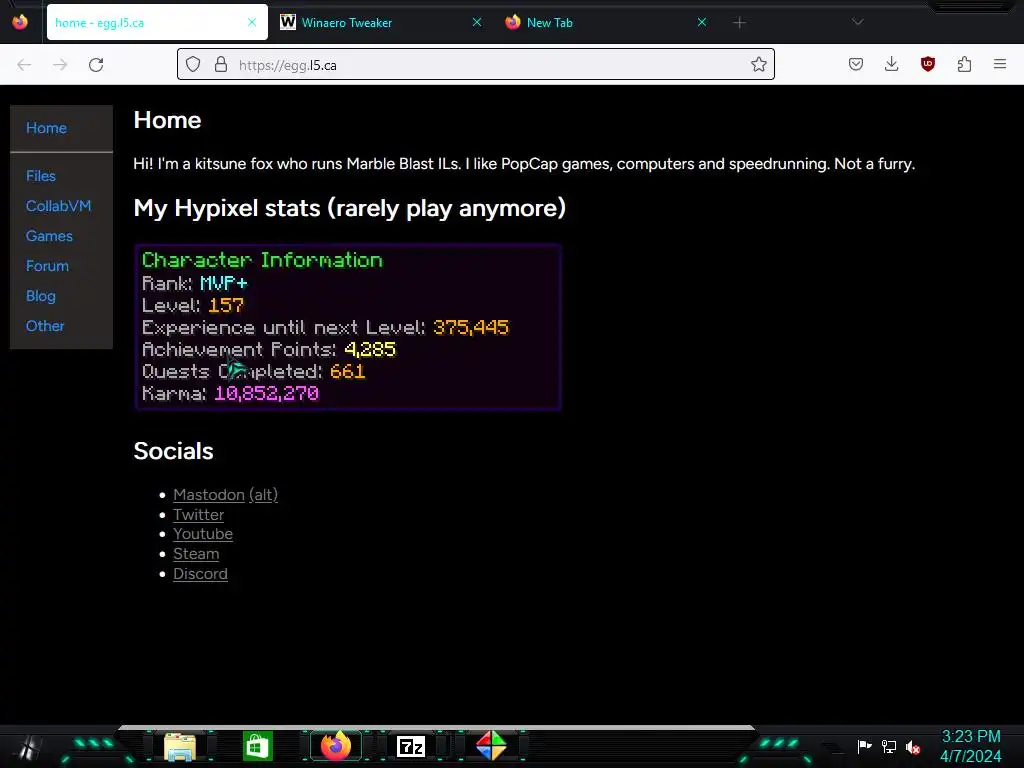This screenshot has width=1024, height=768.
Task: Open the Downloads panel
Action: (891, 64)
